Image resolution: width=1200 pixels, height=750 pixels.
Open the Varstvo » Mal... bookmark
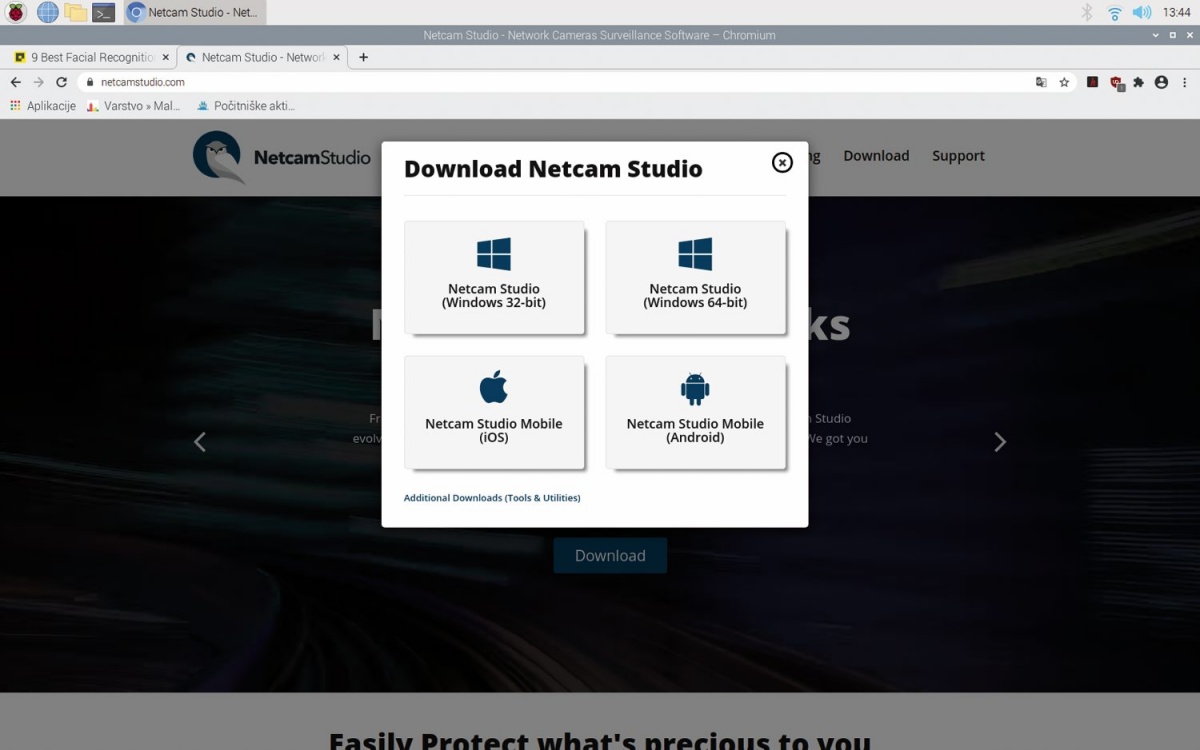pos(133,105)
